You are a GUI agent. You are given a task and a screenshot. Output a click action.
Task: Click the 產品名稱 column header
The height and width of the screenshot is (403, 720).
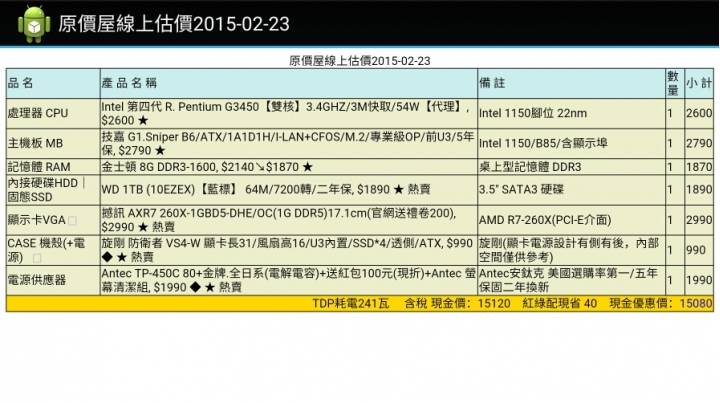[x=288, y=83]
